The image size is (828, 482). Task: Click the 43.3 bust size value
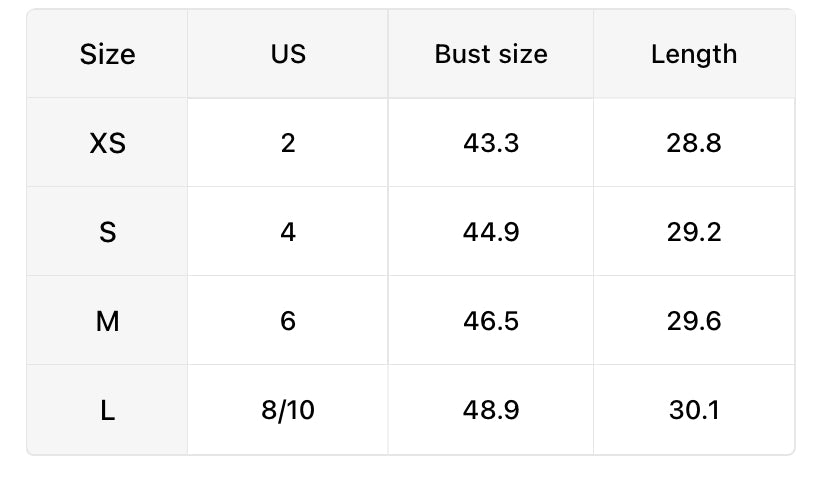tap(491, 143)
